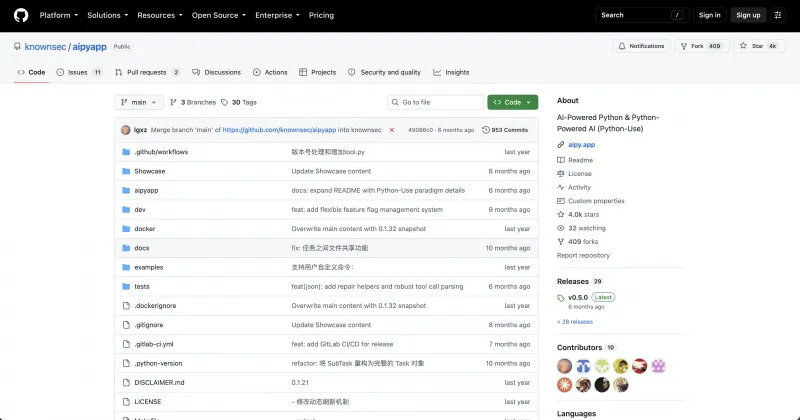The width and height of the screenshot is (800, 420).
Task: View the 32 watching link
Action: click(x=582, y=229)
